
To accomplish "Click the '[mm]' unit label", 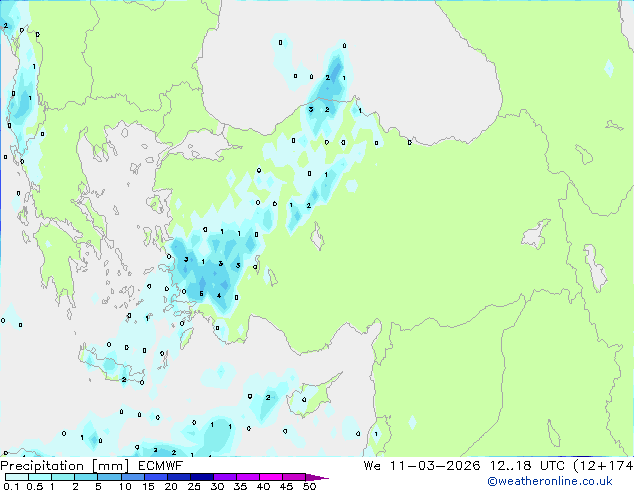I will click(111, 466).
